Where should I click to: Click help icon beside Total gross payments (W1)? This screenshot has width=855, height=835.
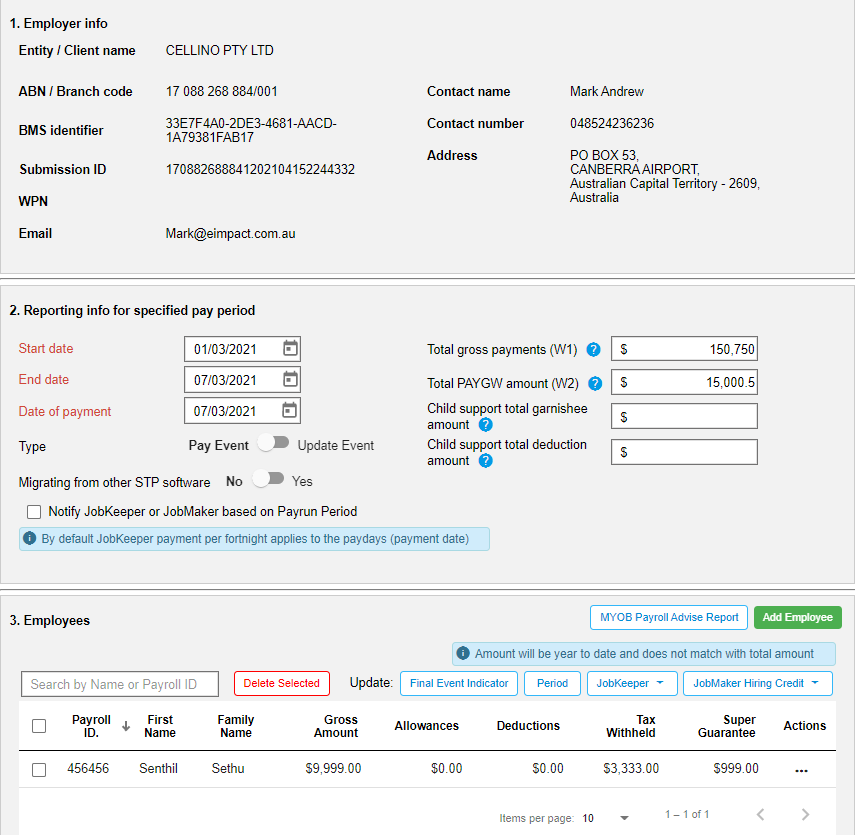593,350
